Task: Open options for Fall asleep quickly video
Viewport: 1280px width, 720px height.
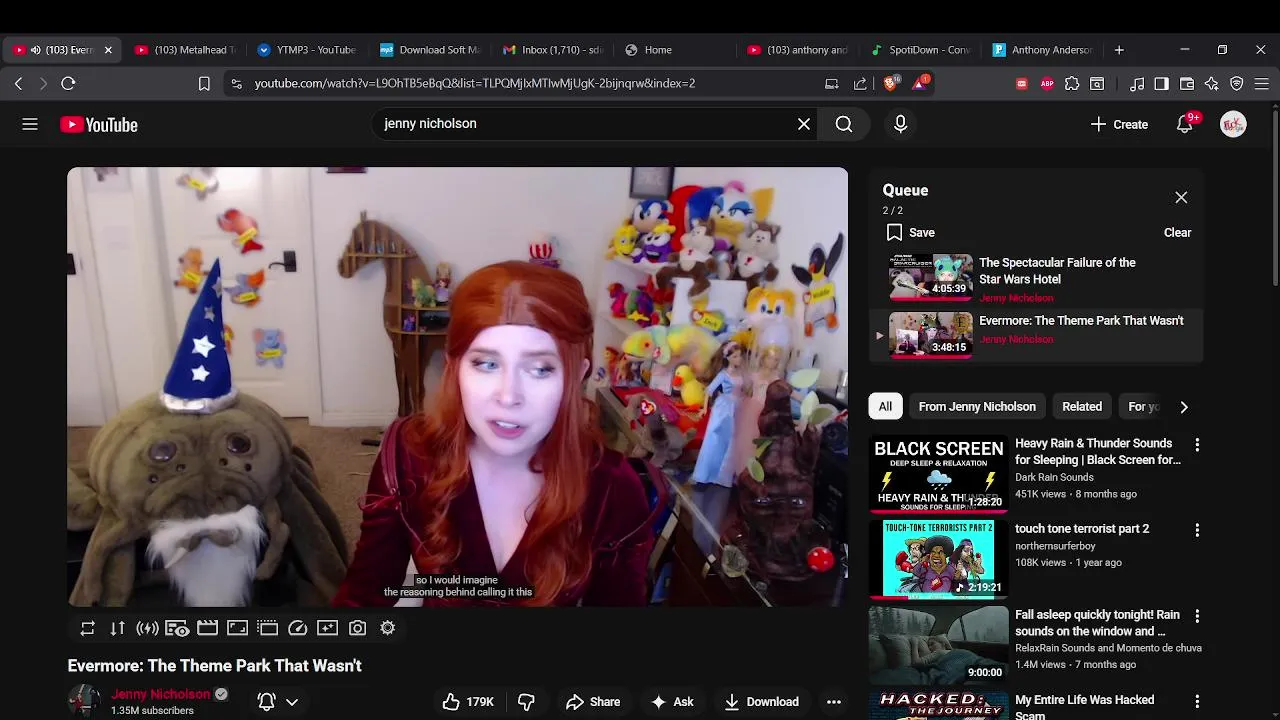Action: point(1197,616)
